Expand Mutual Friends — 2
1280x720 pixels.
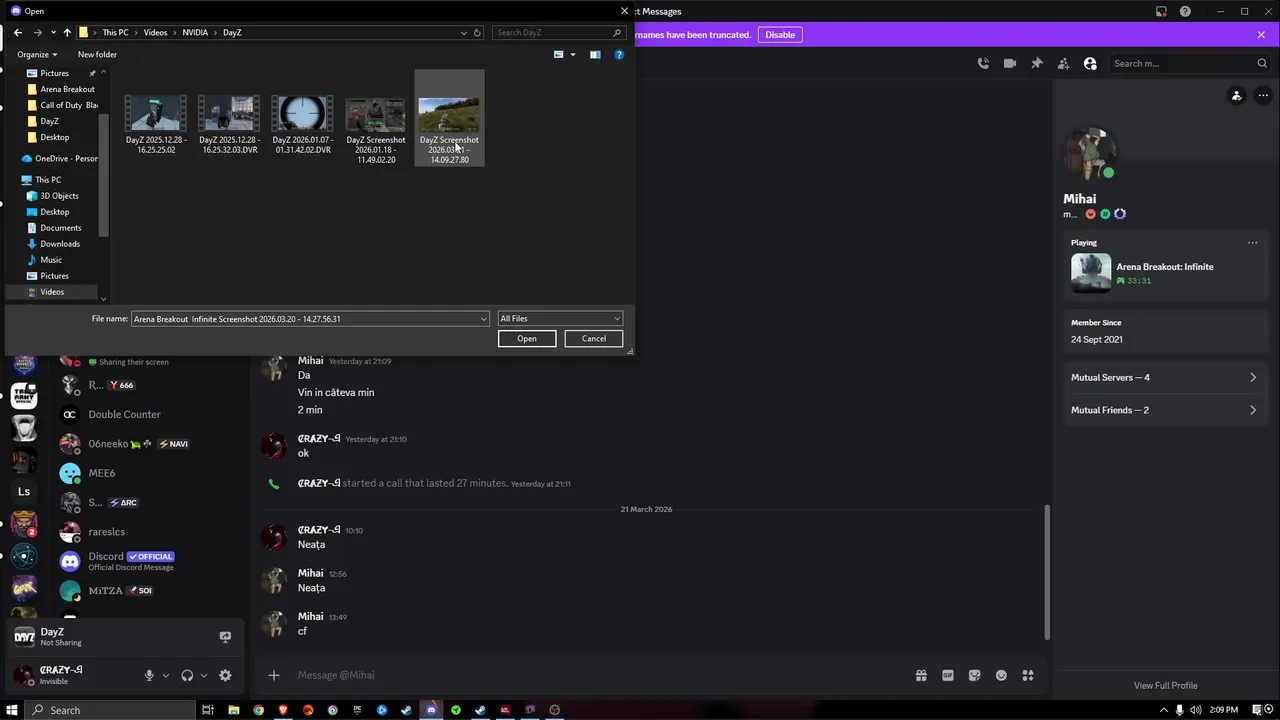(1164, 410)
